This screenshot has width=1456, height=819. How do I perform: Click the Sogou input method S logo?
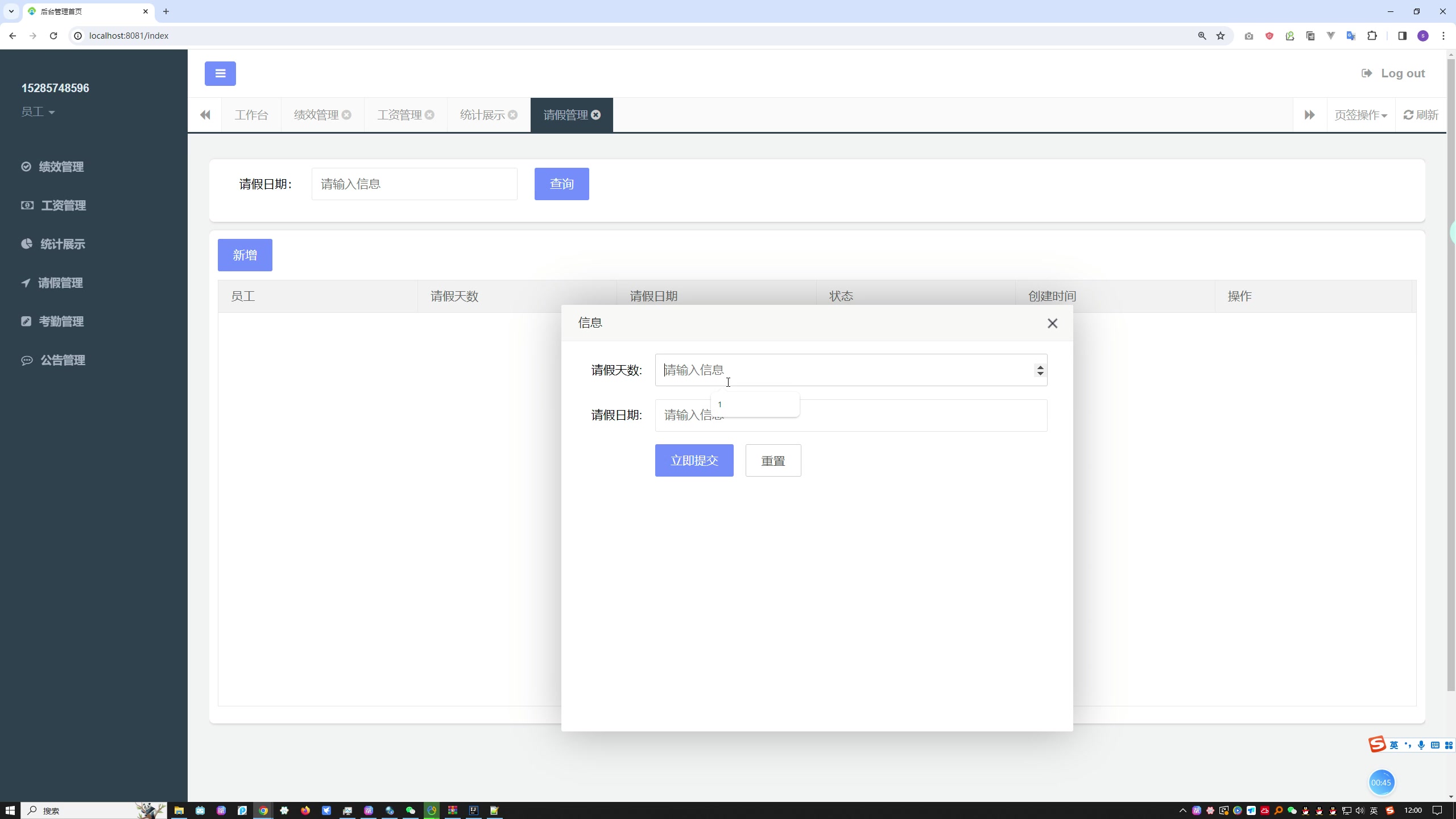[1377, 744]
